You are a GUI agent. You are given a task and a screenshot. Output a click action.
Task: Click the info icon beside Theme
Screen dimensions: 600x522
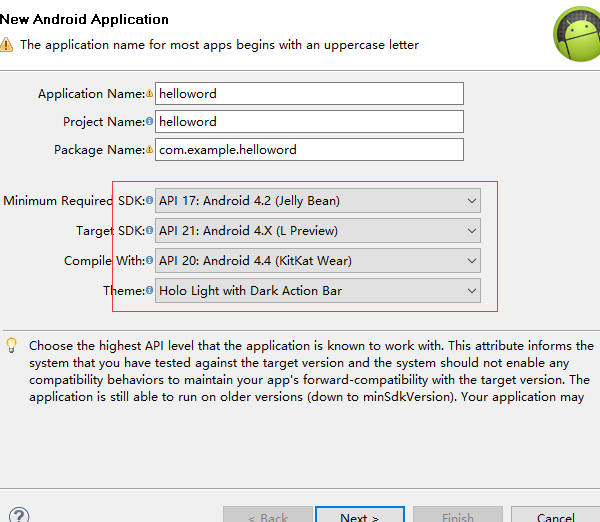(149, 290)
